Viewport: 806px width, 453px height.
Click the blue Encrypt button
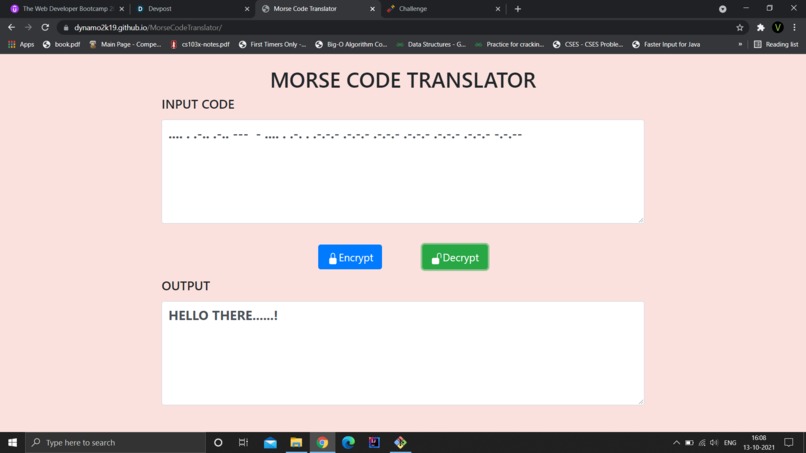coord(350,257)
